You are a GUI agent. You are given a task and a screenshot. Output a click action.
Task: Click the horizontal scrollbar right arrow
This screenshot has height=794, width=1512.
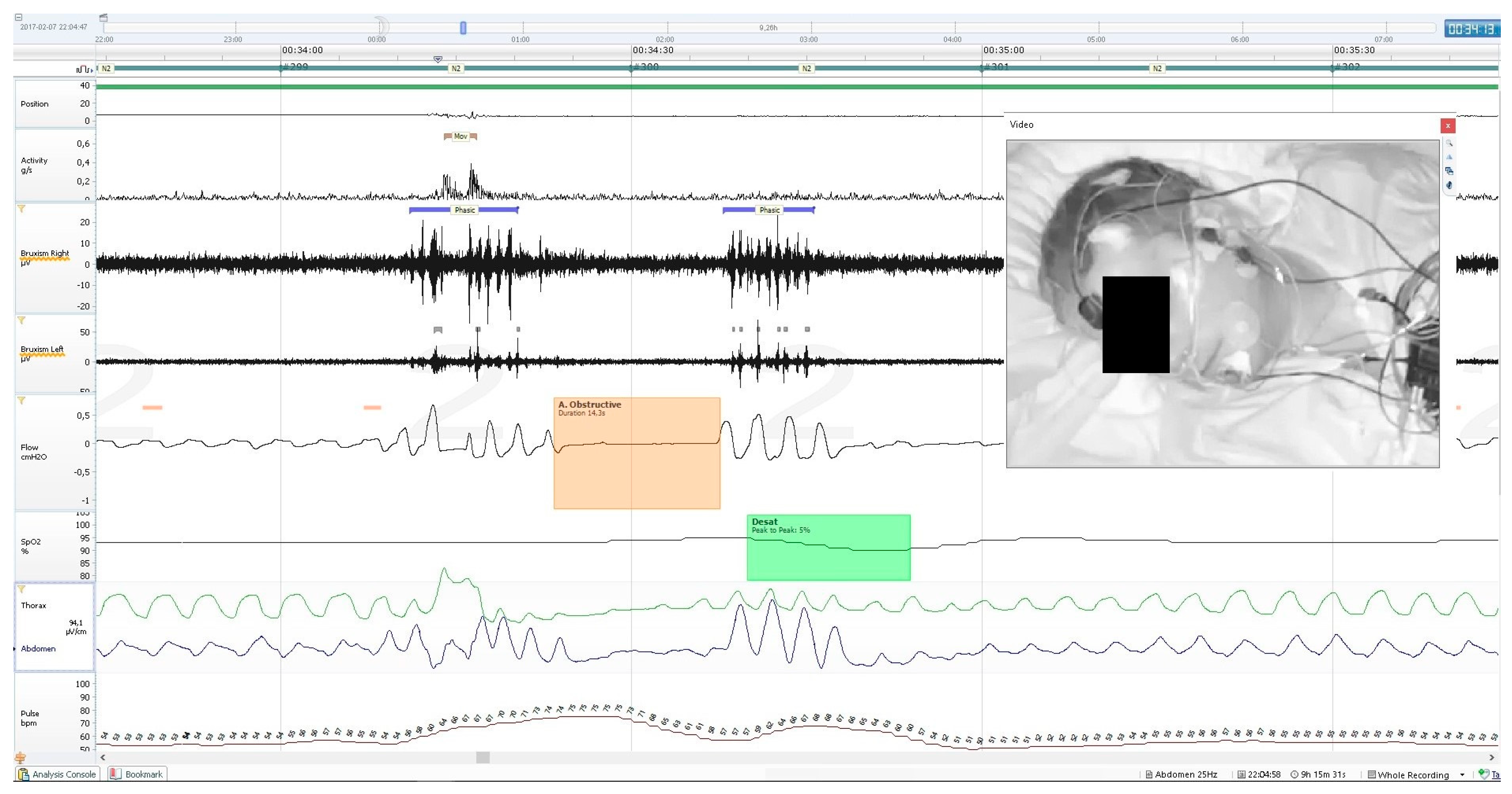click(x=1491, y=758)
